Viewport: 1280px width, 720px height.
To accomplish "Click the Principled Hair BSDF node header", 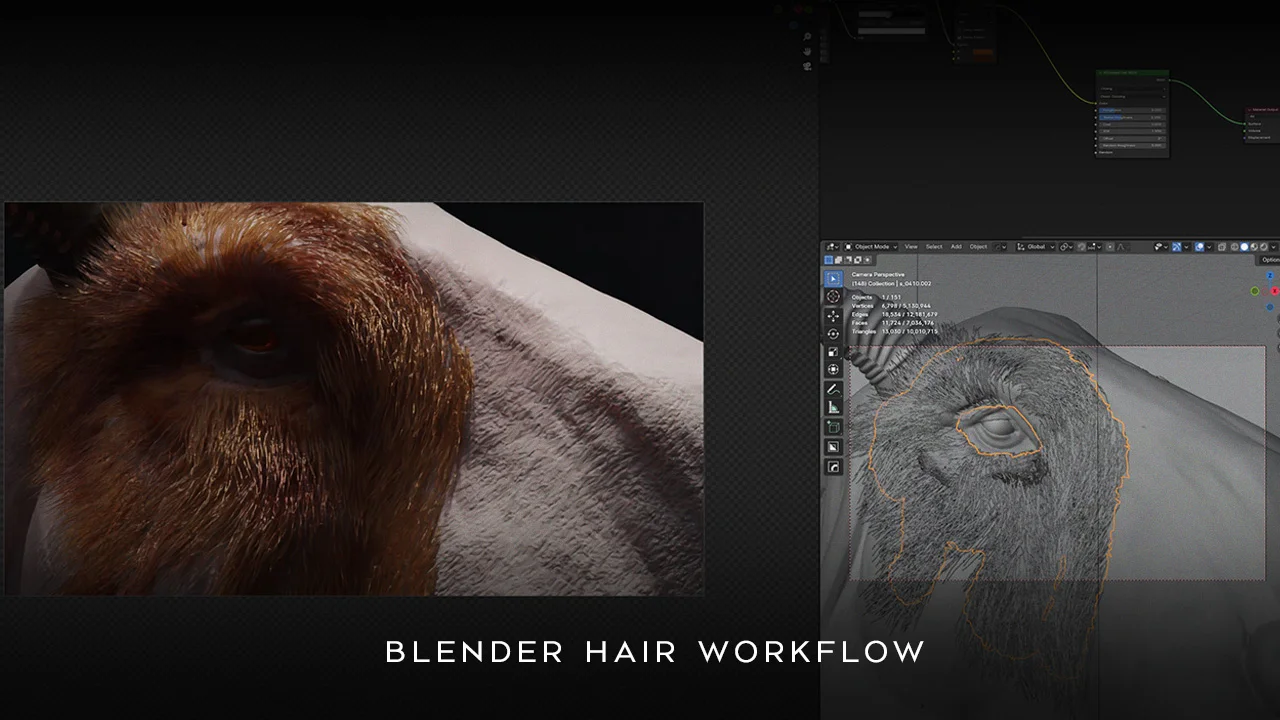I will pyautogui.click(x=1133, y=73).
